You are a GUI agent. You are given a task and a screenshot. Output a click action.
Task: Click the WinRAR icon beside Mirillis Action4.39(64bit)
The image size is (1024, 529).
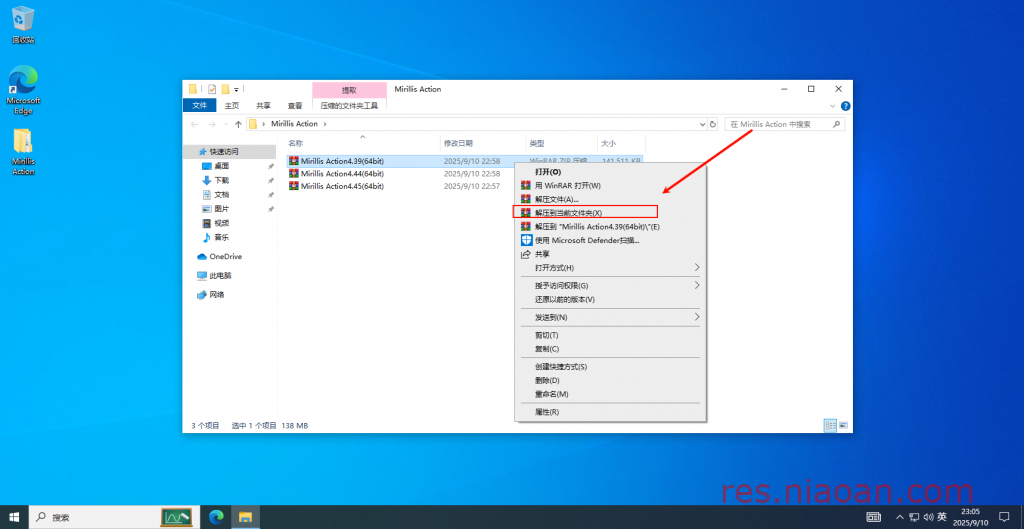pyautogui.click(x=294, y=161)
